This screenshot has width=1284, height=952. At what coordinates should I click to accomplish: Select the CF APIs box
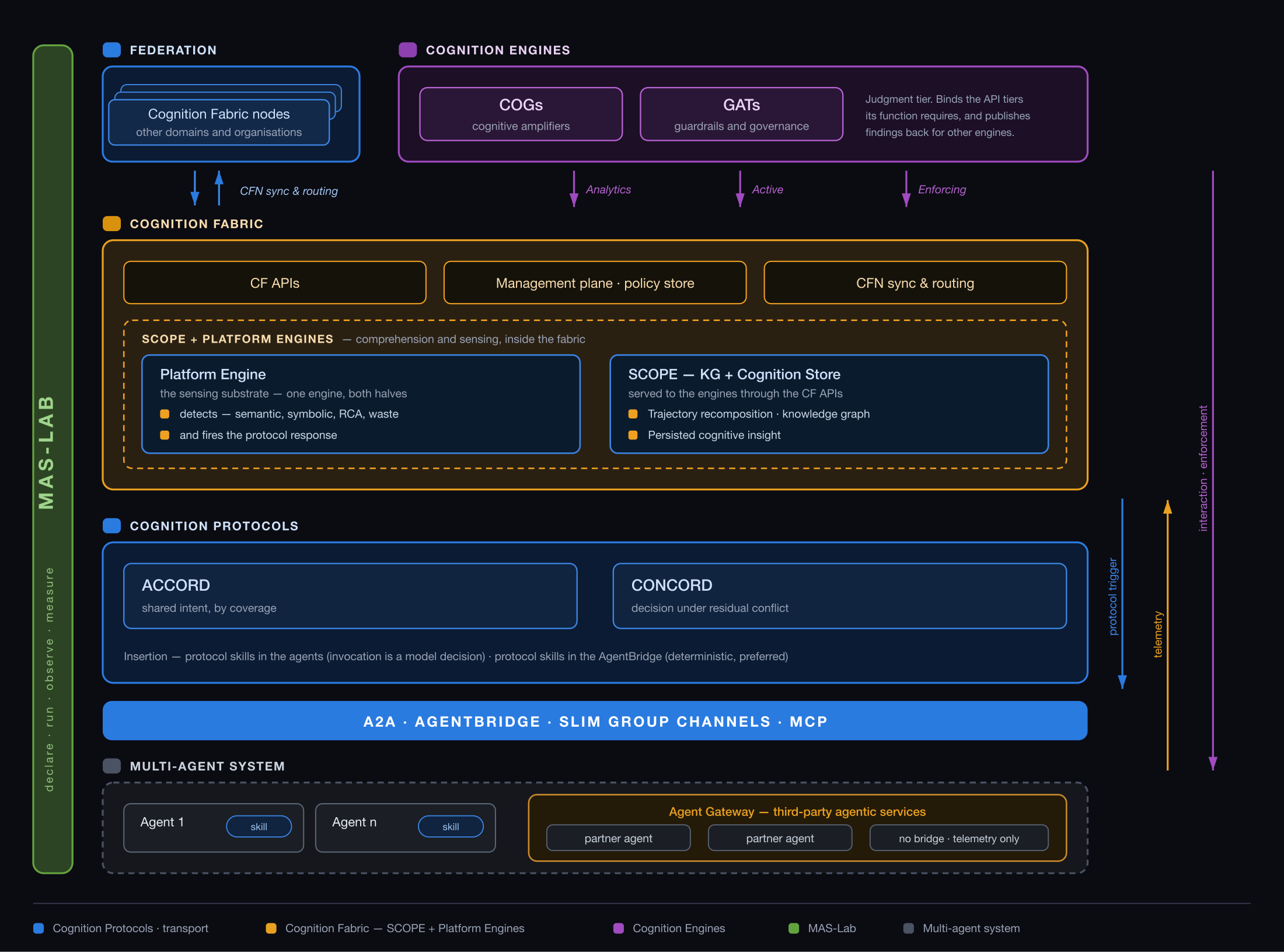pyautogui.click(x=275, y=283)
